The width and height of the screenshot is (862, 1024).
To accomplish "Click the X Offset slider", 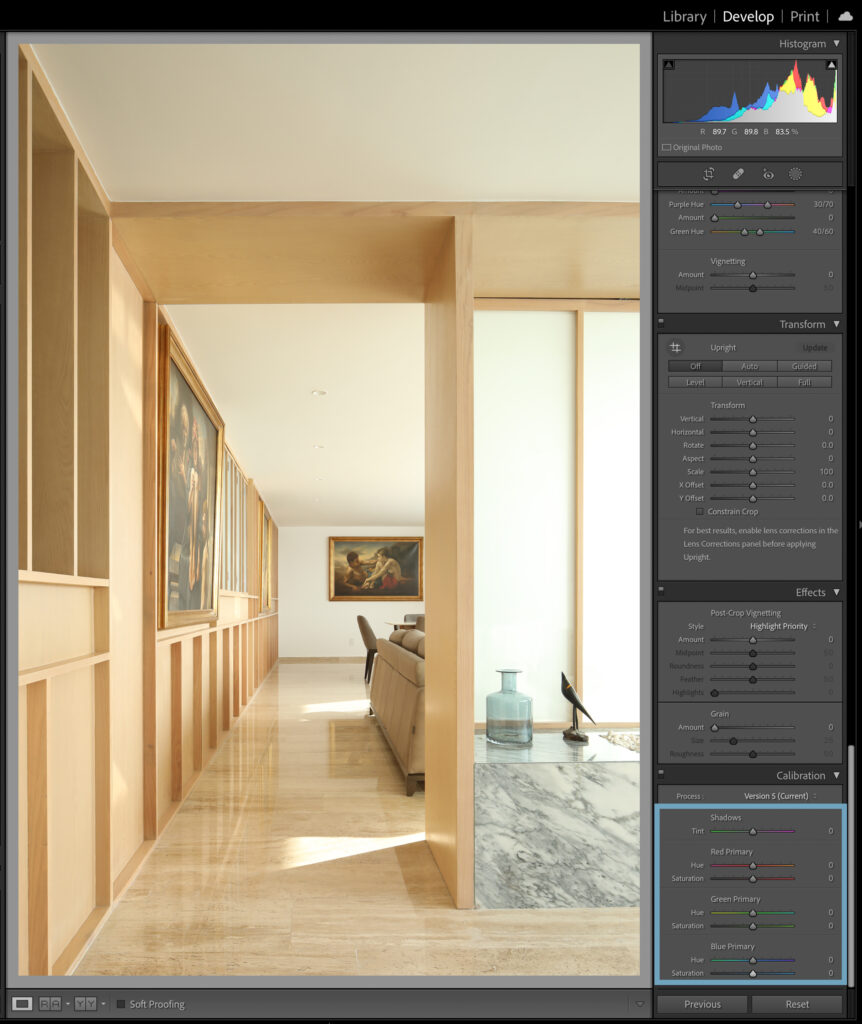I will [752, 485].
